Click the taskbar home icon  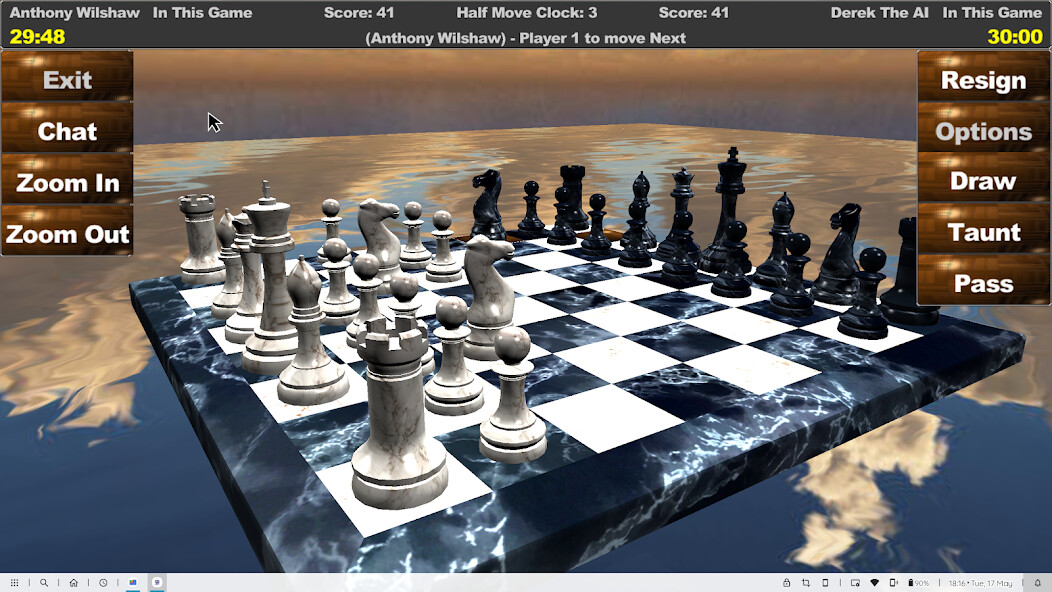(74, 583)
